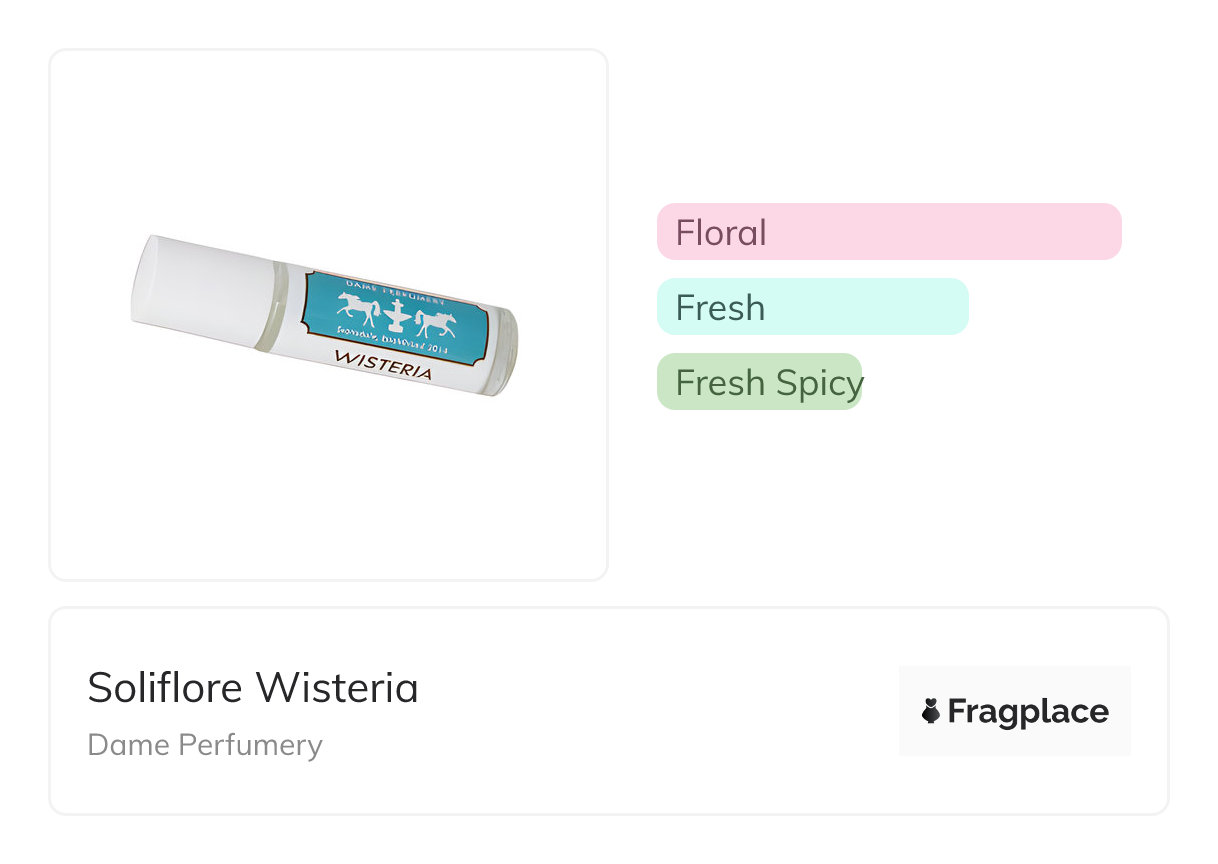
Task: Click the white cap of the bottle
Action: click(205, 290)
